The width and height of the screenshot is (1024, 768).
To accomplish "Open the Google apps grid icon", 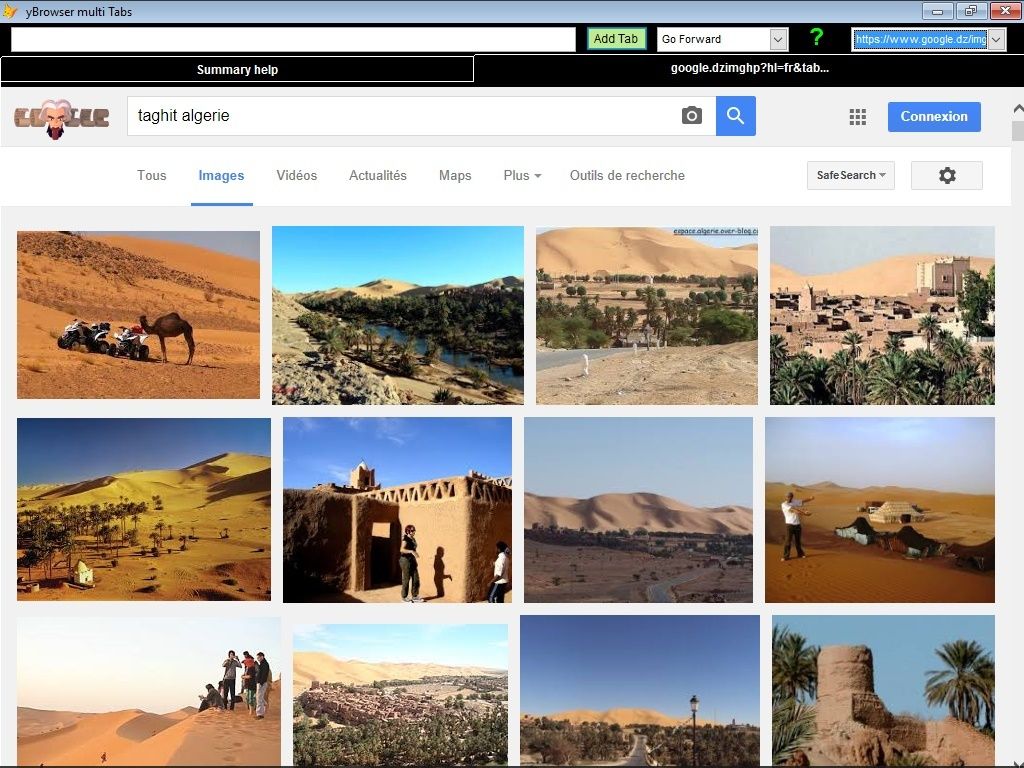I will (857, 117).
